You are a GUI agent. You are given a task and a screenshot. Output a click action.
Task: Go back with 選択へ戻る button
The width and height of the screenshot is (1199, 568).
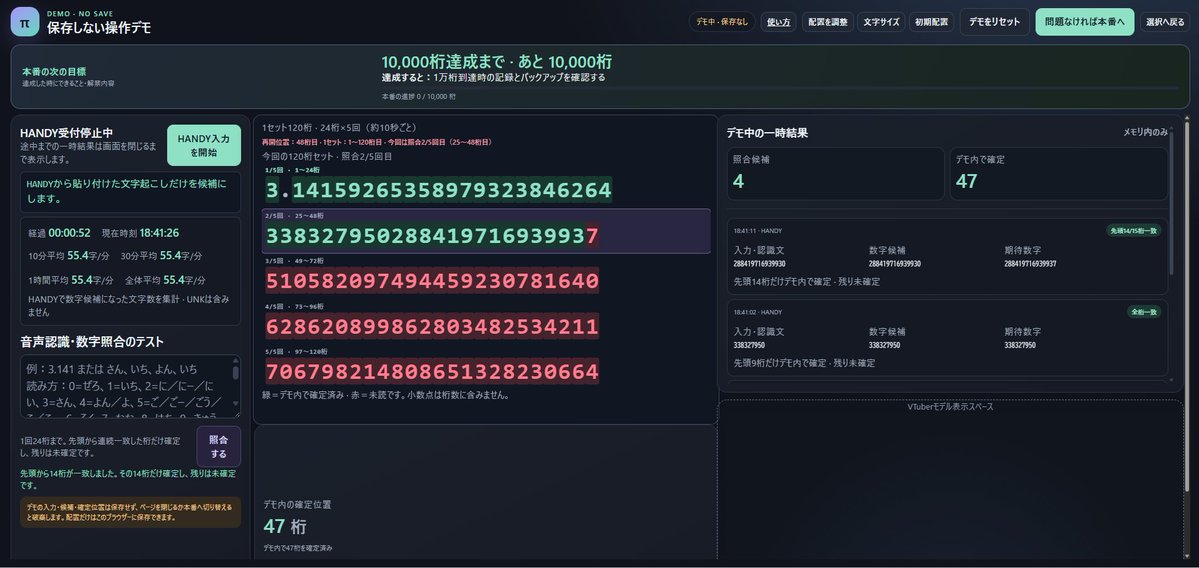[x=1165, y=22]
